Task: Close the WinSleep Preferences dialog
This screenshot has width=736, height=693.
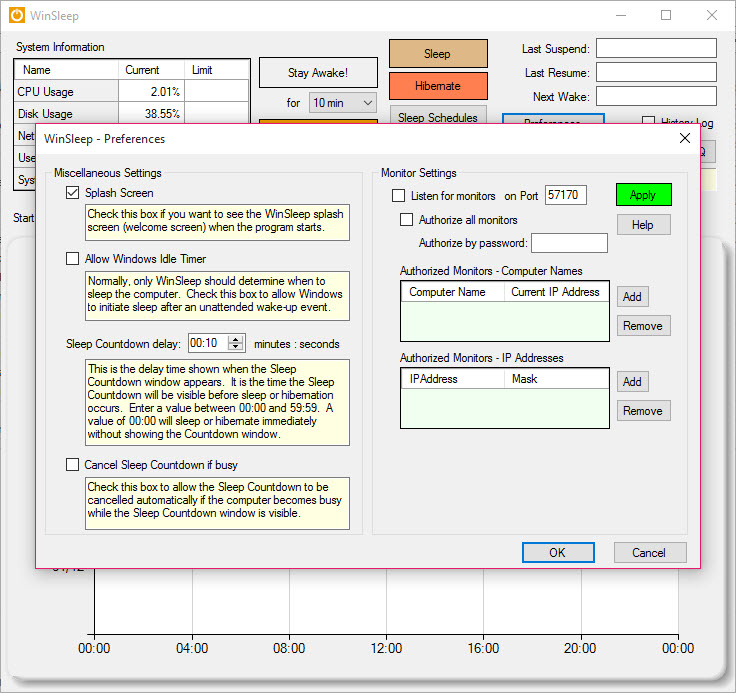Action: 684,139
